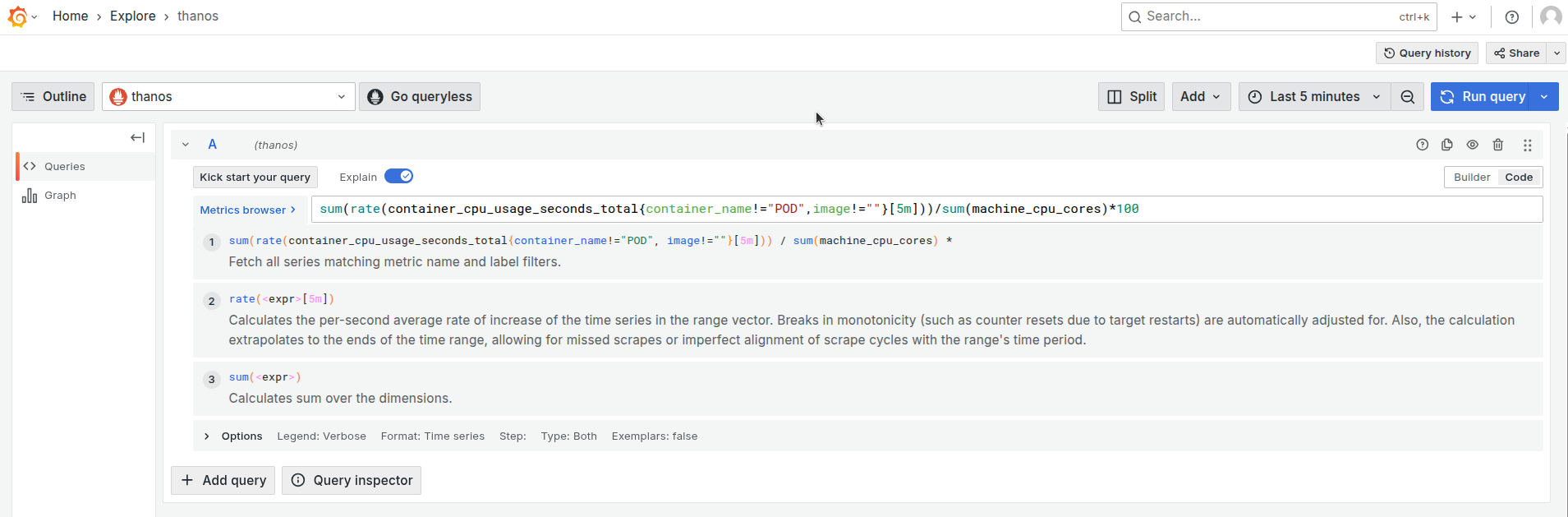Click the Run query button

coord(1483,97)
